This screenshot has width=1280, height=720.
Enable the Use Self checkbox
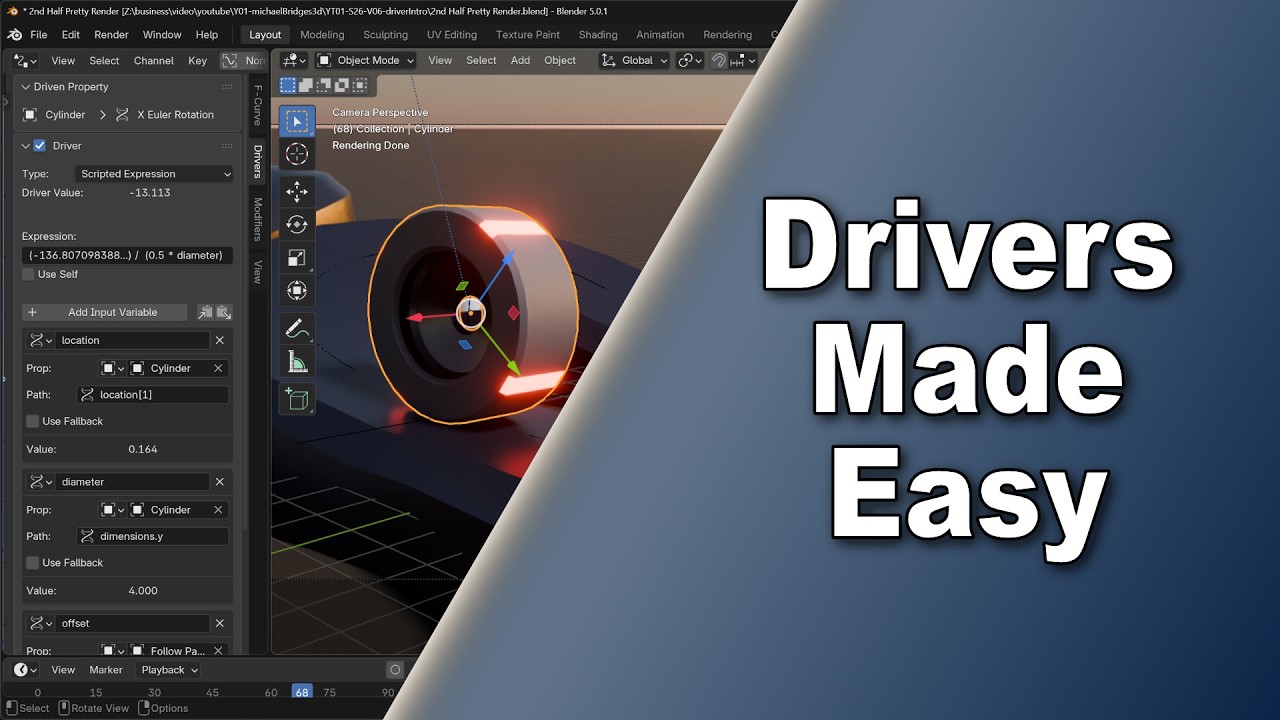pyautogui.click(x=29, y=274)
